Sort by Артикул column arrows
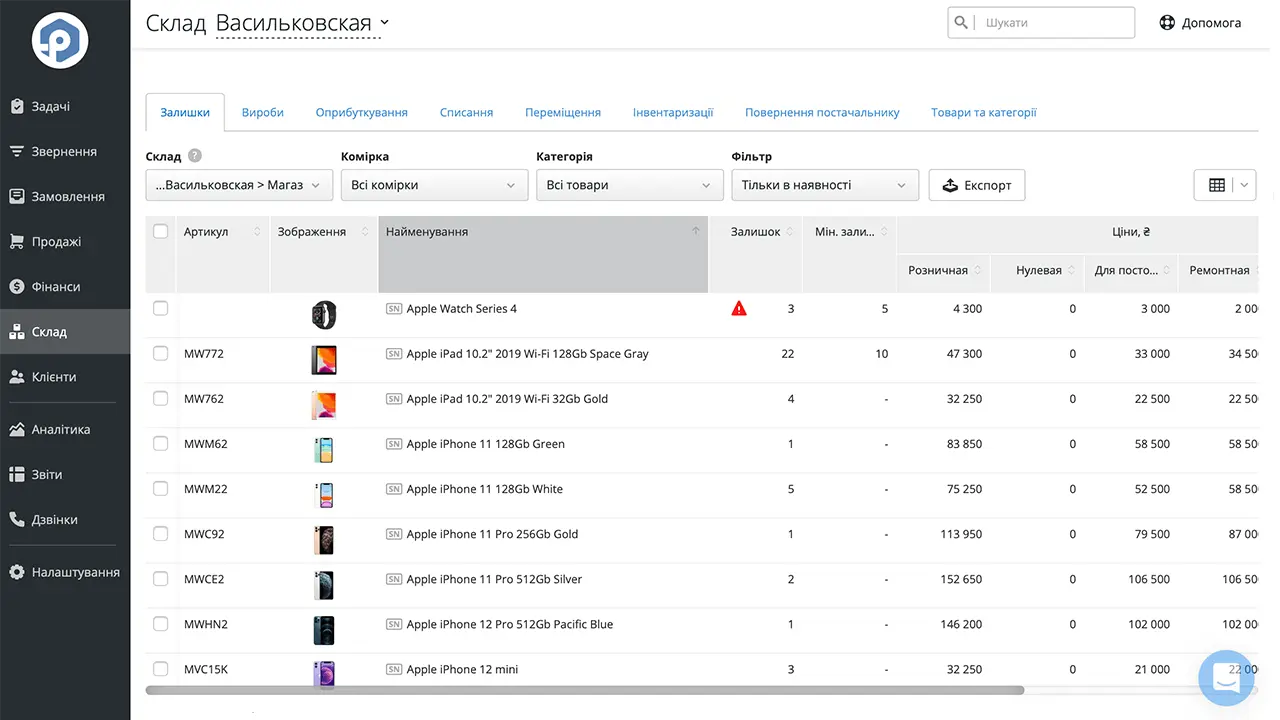Image resolution: width=1280 pixels, height=720 pixels. [257, 232]
